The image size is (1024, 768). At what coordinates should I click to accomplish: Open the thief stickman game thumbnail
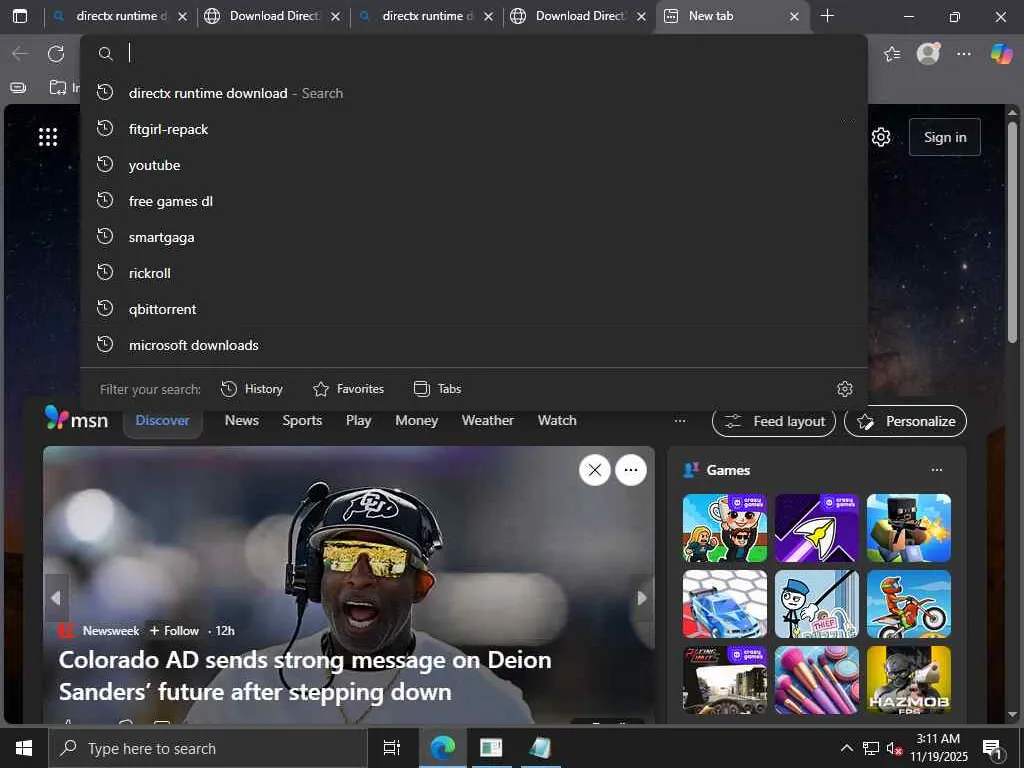(816, 604)
